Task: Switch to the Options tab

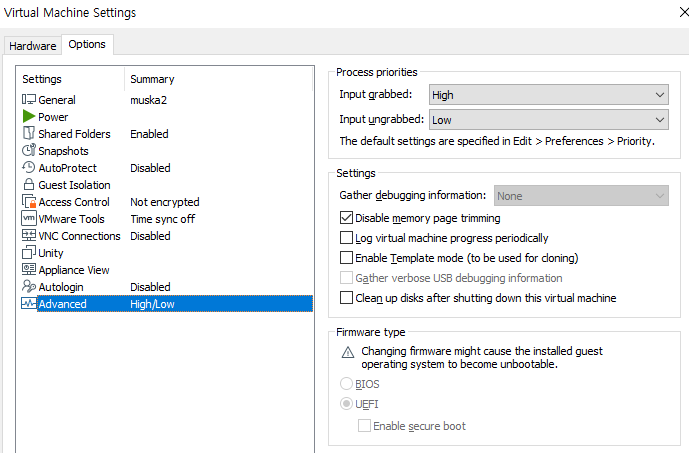Action: pyautogui.click(x=87, y=44)
